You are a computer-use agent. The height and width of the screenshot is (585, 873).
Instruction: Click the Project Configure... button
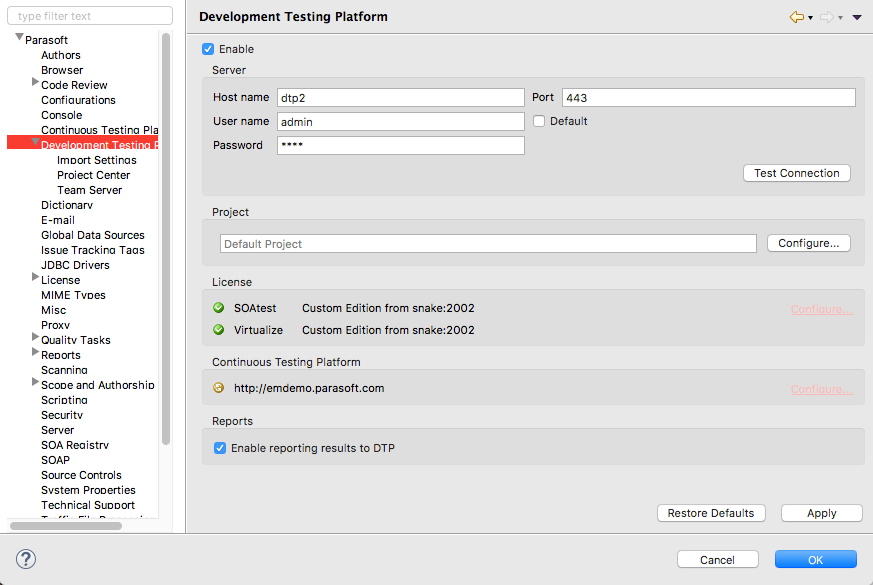(808, 243)
